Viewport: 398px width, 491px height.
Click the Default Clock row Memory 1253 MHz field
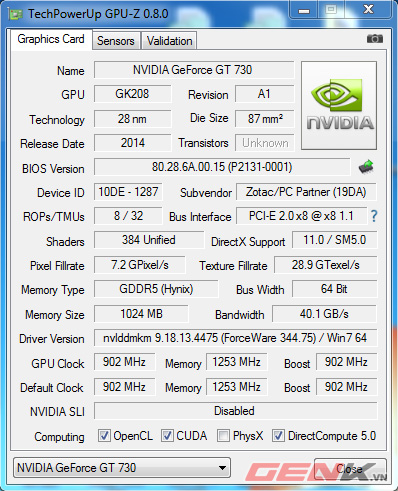click(237, 387)
